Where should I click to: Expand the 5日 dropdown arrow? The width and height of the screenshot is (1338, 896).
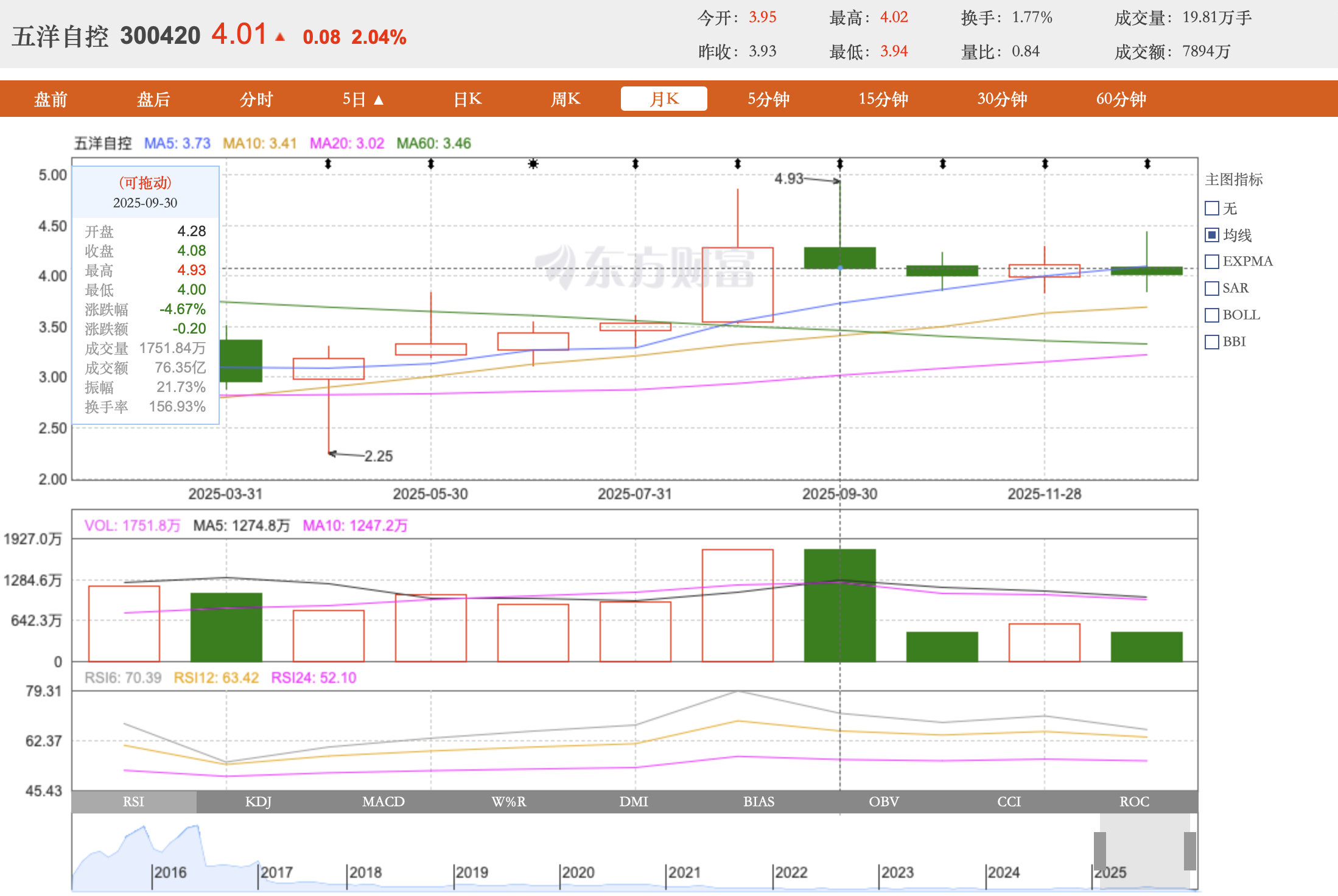coord(379,100)
